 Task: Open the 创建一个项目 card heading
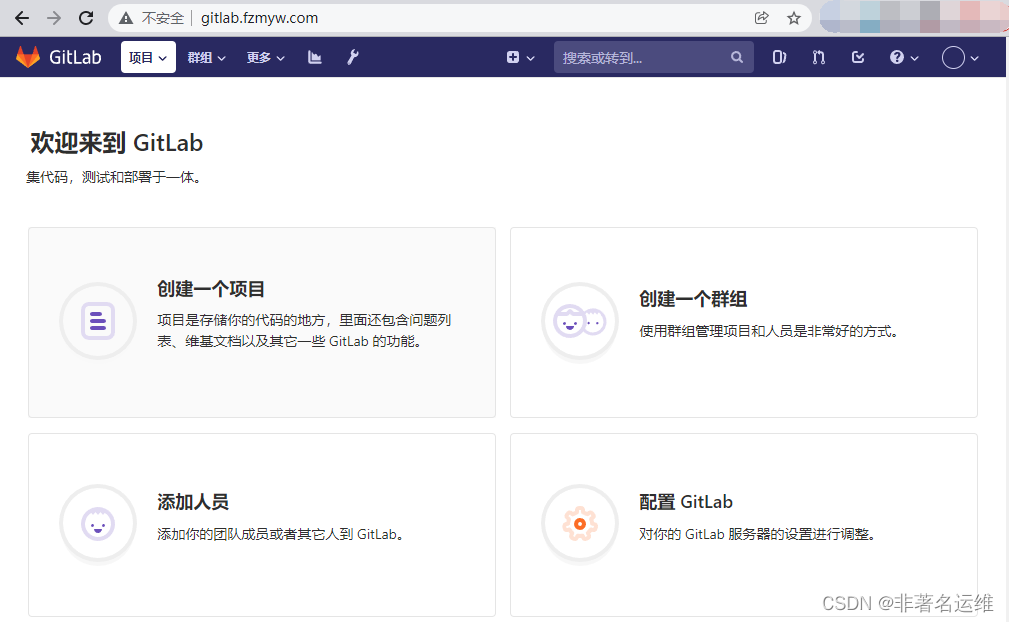click(211, 289)
